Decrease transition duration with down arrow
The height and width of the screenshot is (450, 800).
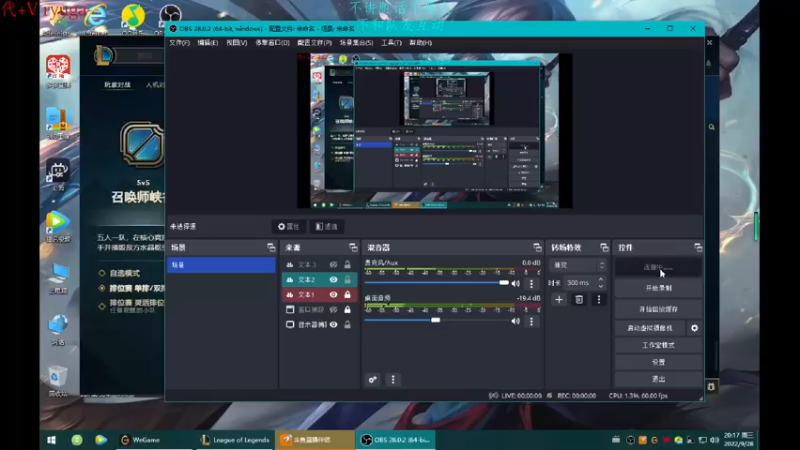click(x=601, y=286)
